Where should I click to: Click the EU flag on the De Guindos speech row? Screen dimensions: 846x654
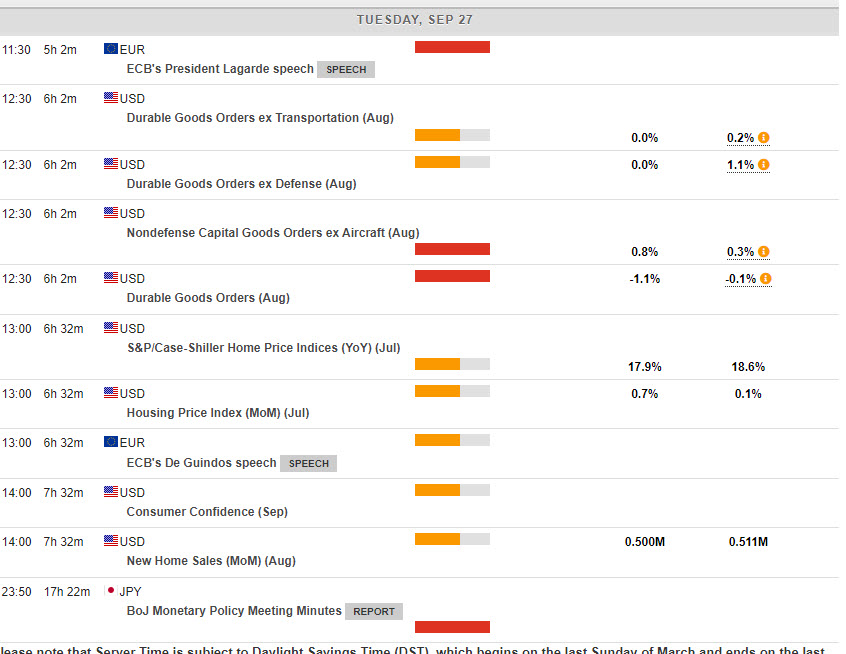pos(110,442)
